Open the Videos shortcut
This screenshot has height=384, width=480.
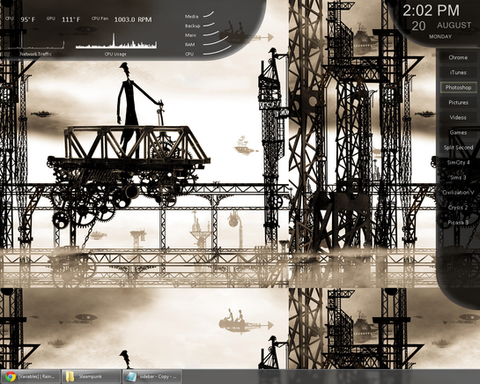(x=458, y=117)
